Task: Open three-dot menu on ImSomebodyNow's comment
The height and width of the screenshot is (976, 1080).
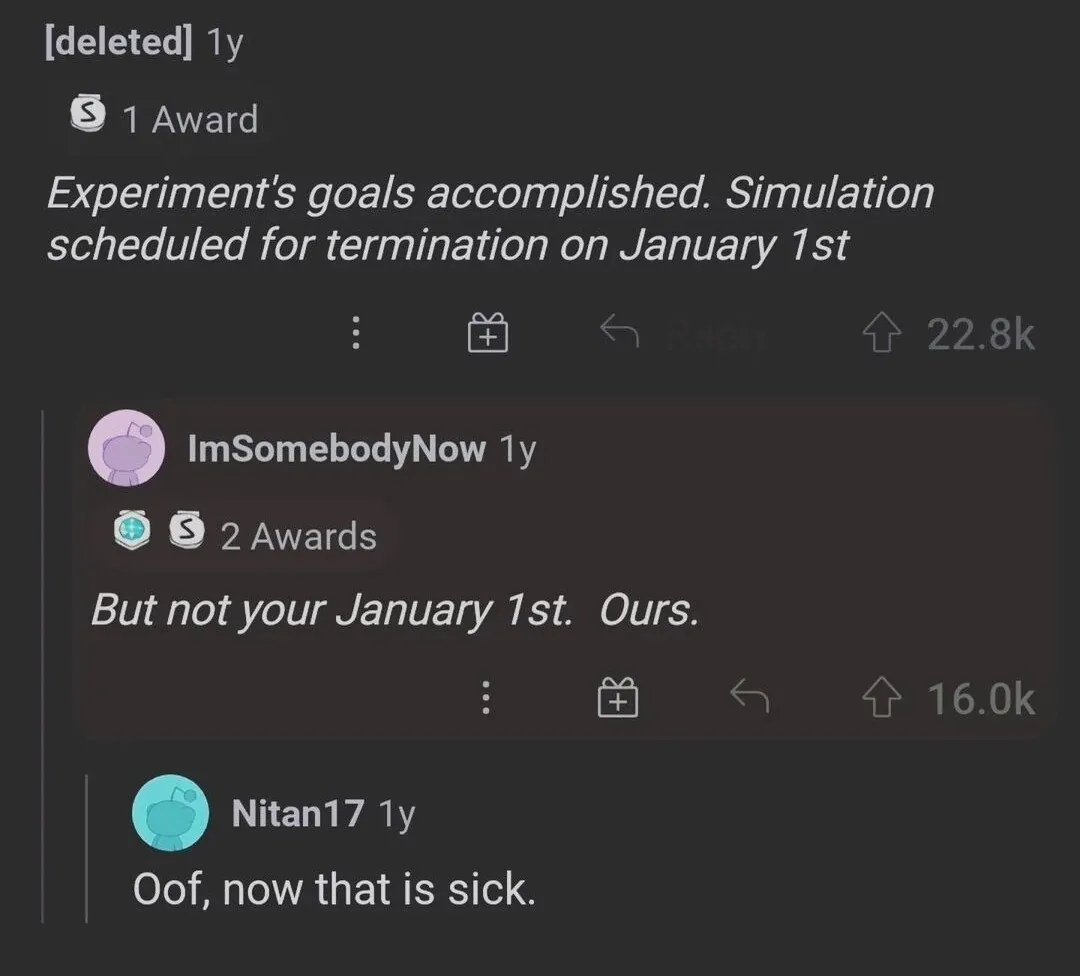Action: 485,697
